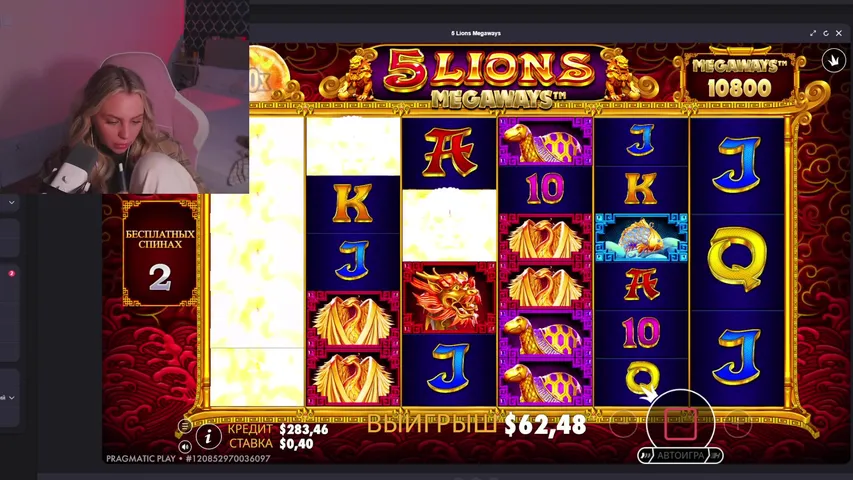Click the red dragon symbol on reels
The width and height of the screenshot is (853, 480).
pyautogui.click(x=449, y=298)
